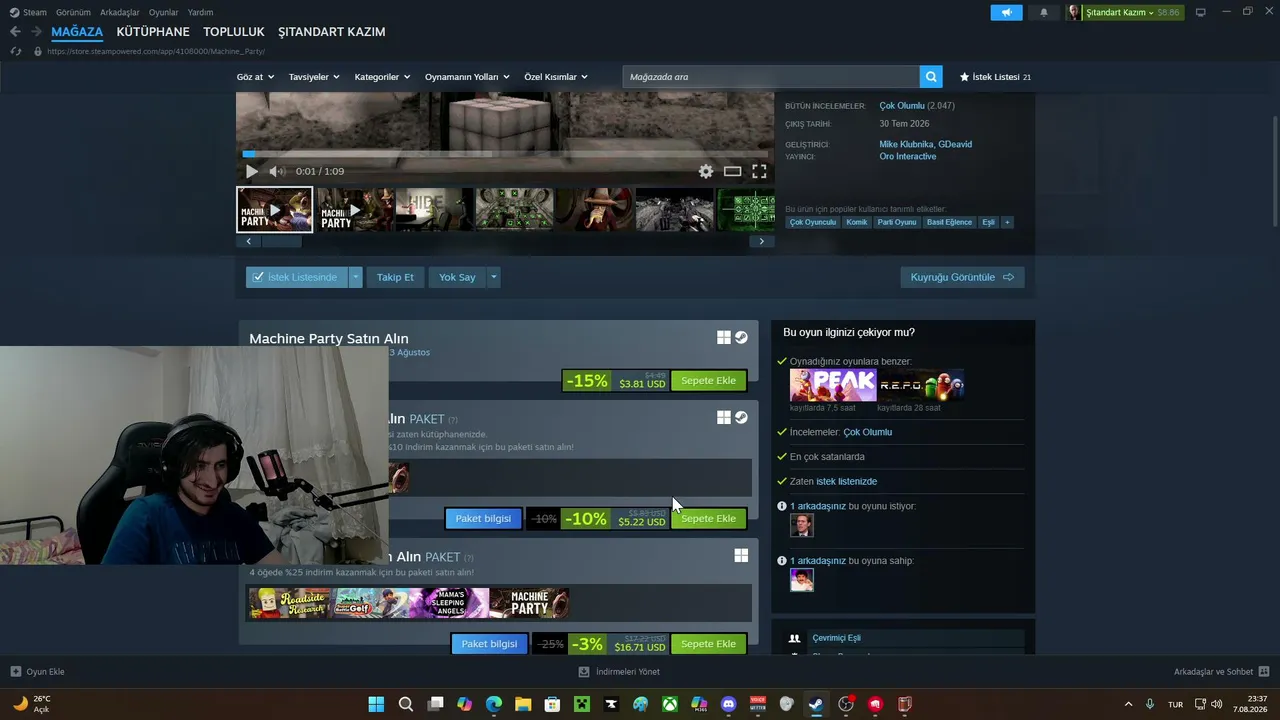Open the Arkadaşlar menu
The image size is (1280, 720).
coord(120,12)
